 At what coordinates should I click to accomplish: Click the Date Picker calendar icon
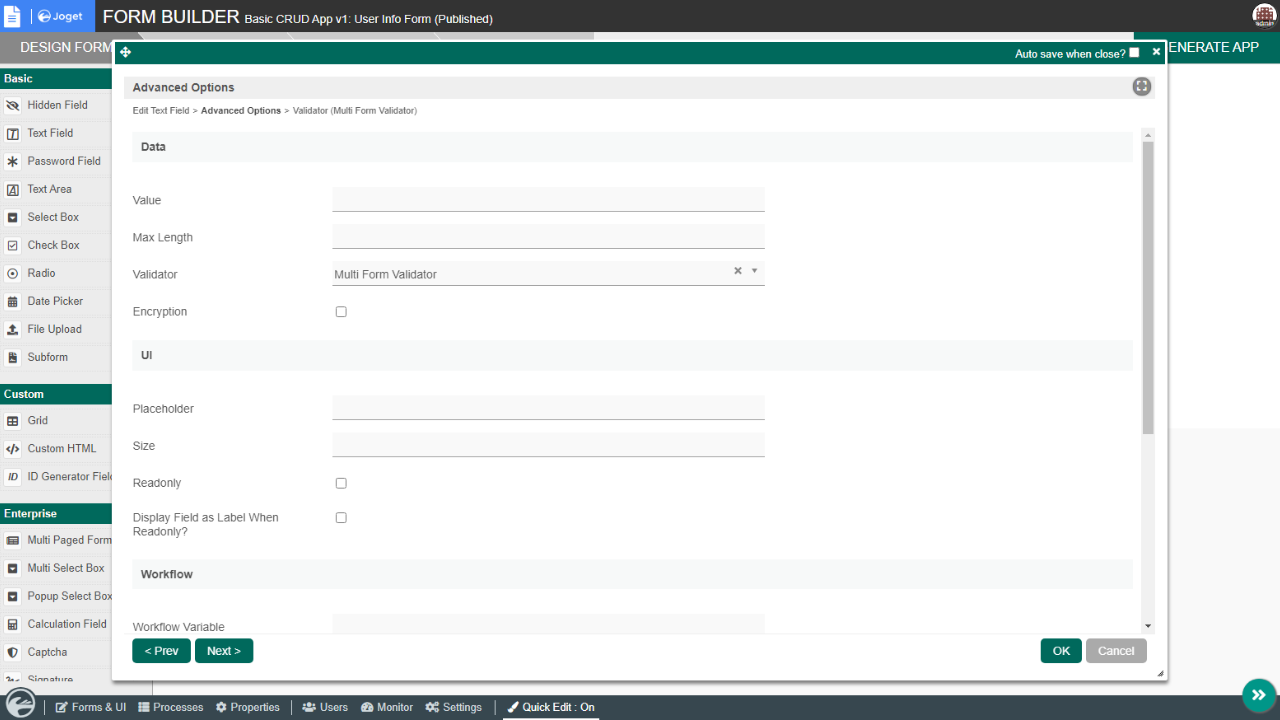(13, 301)
